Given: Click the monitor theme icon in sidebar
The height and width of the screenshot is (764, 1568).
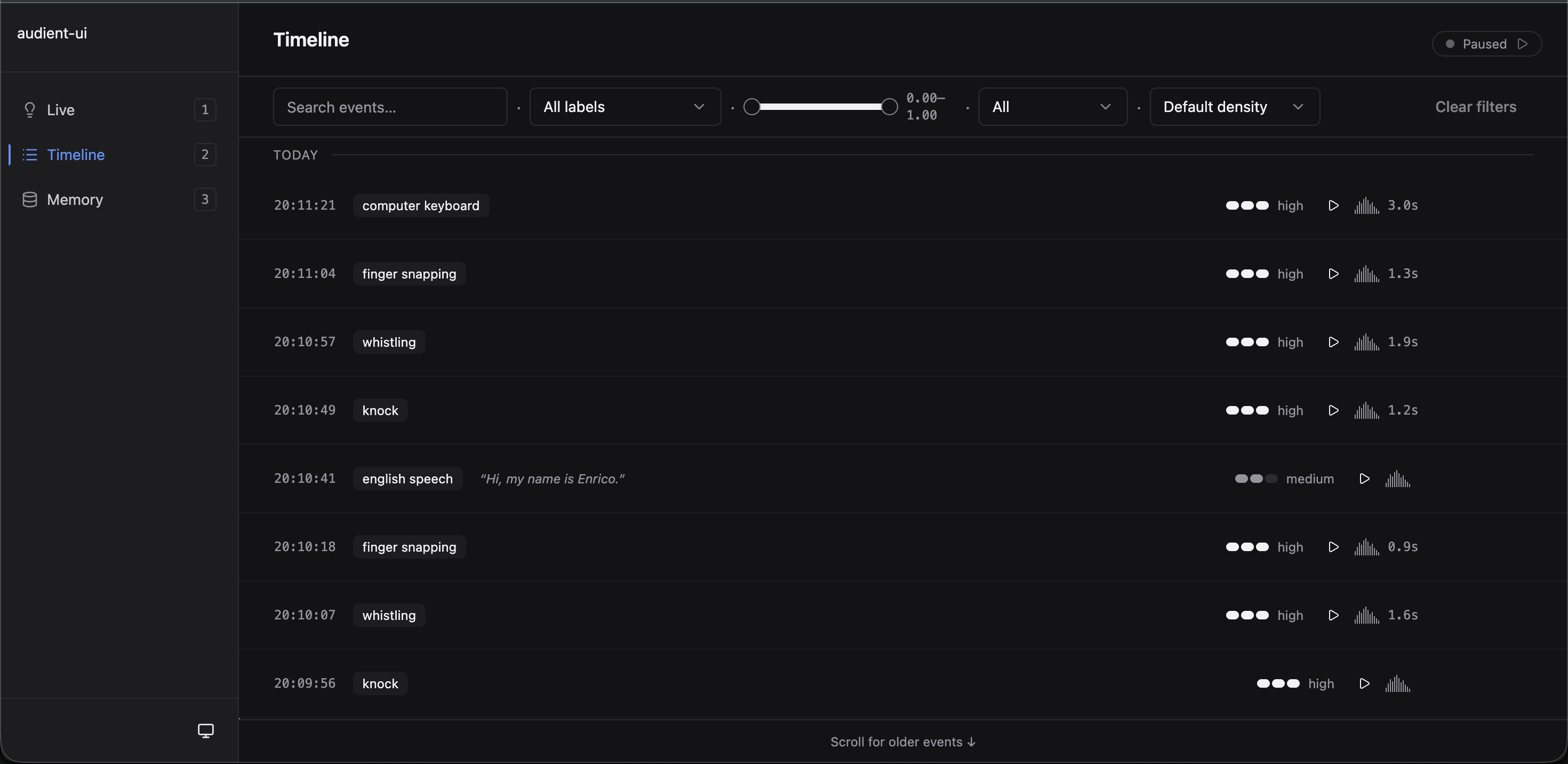Looking at the screenshot, I should point(206,730).
